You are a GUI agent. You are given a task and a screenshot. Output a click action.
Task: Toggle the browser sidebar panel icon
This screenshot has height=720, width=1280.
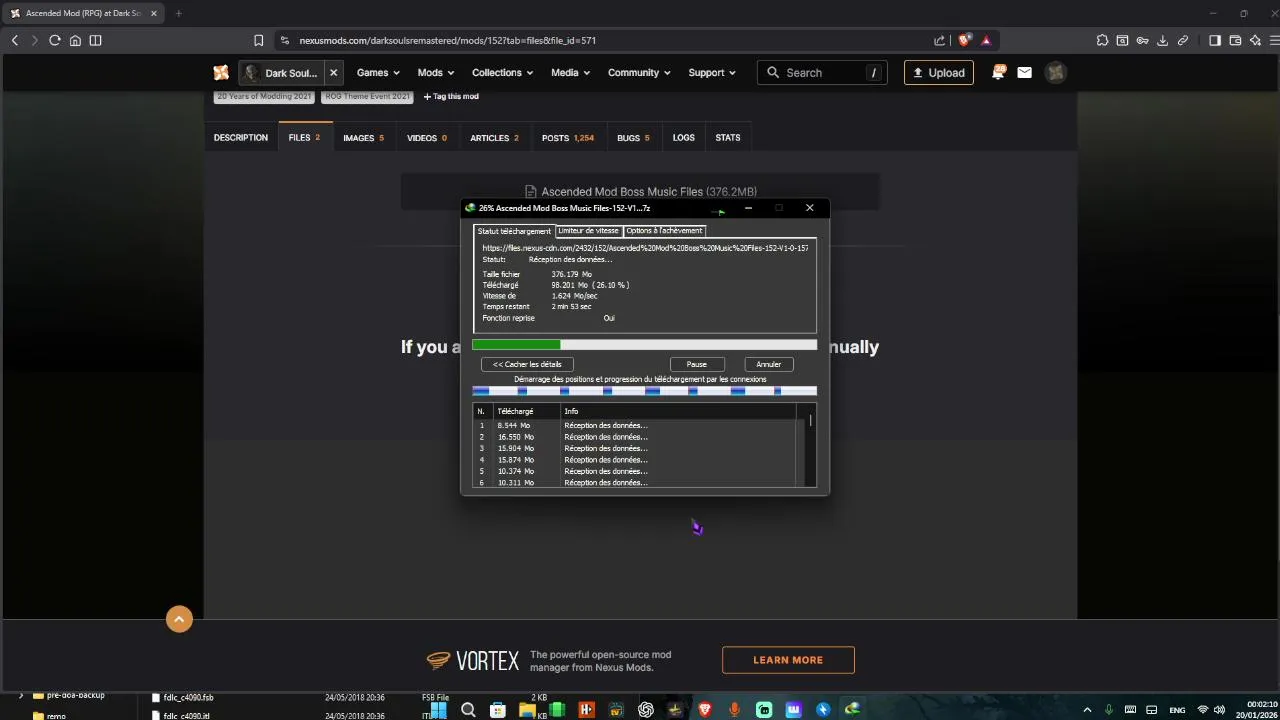[x=95, y=40]
